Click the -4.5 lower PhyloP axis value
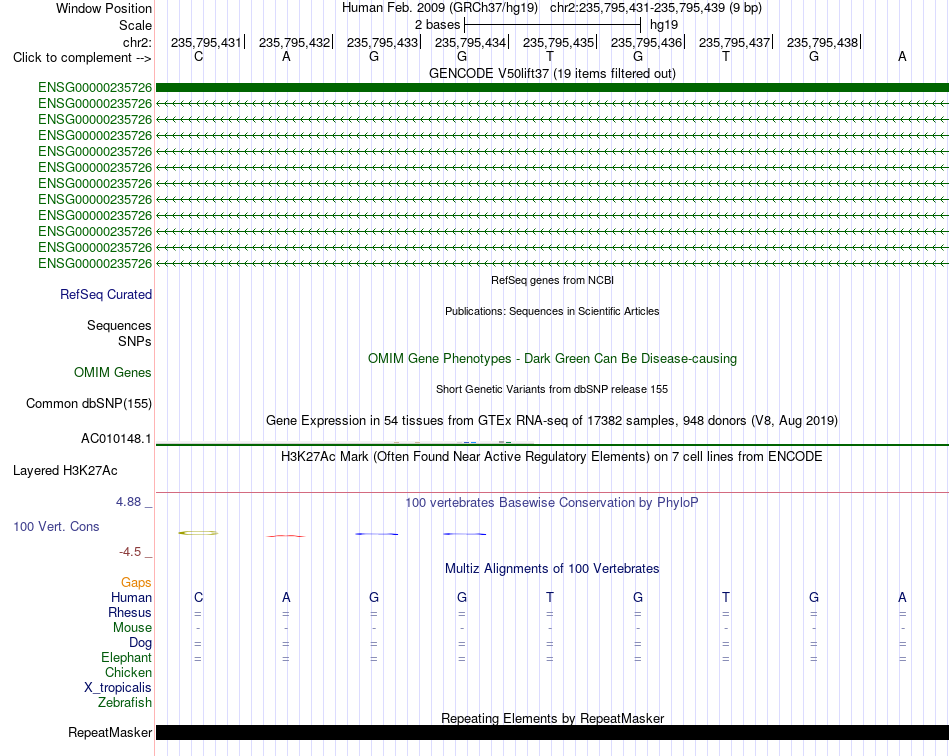950x756 pixels. 130,552
